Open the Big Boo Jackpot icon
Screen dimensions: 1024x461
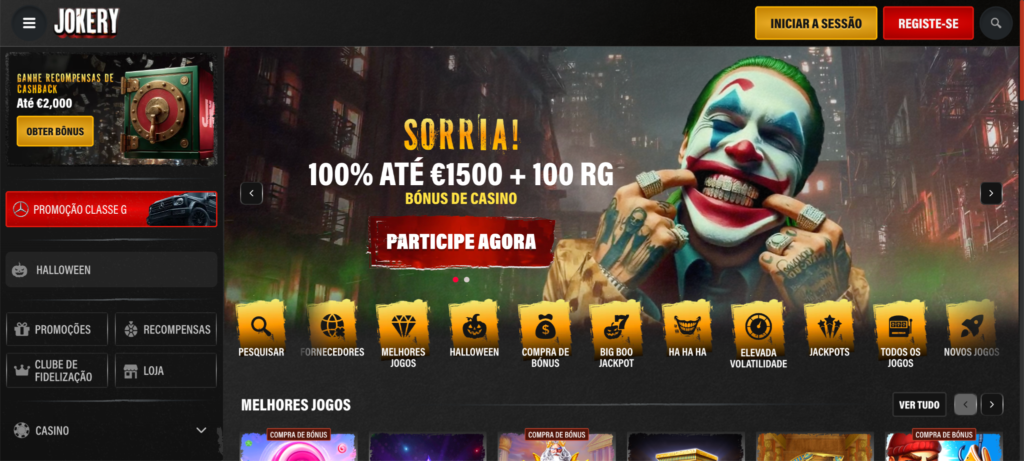coord(616,324)
